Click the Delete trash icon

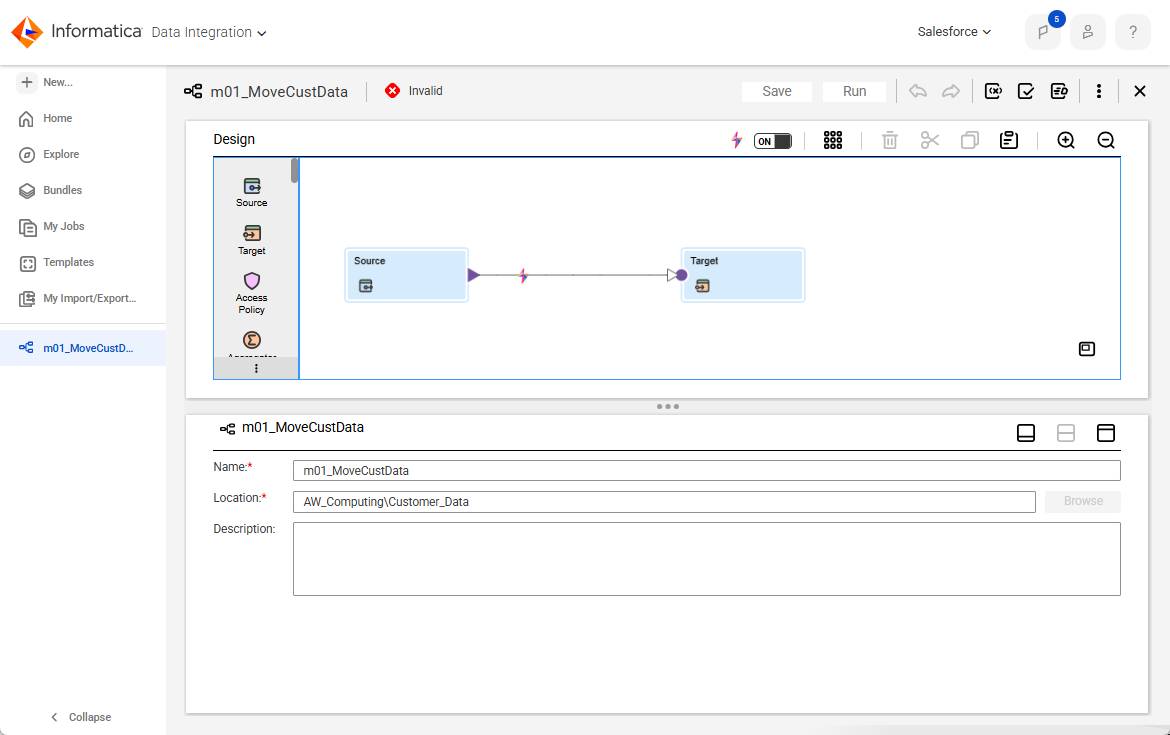point(889,140)
